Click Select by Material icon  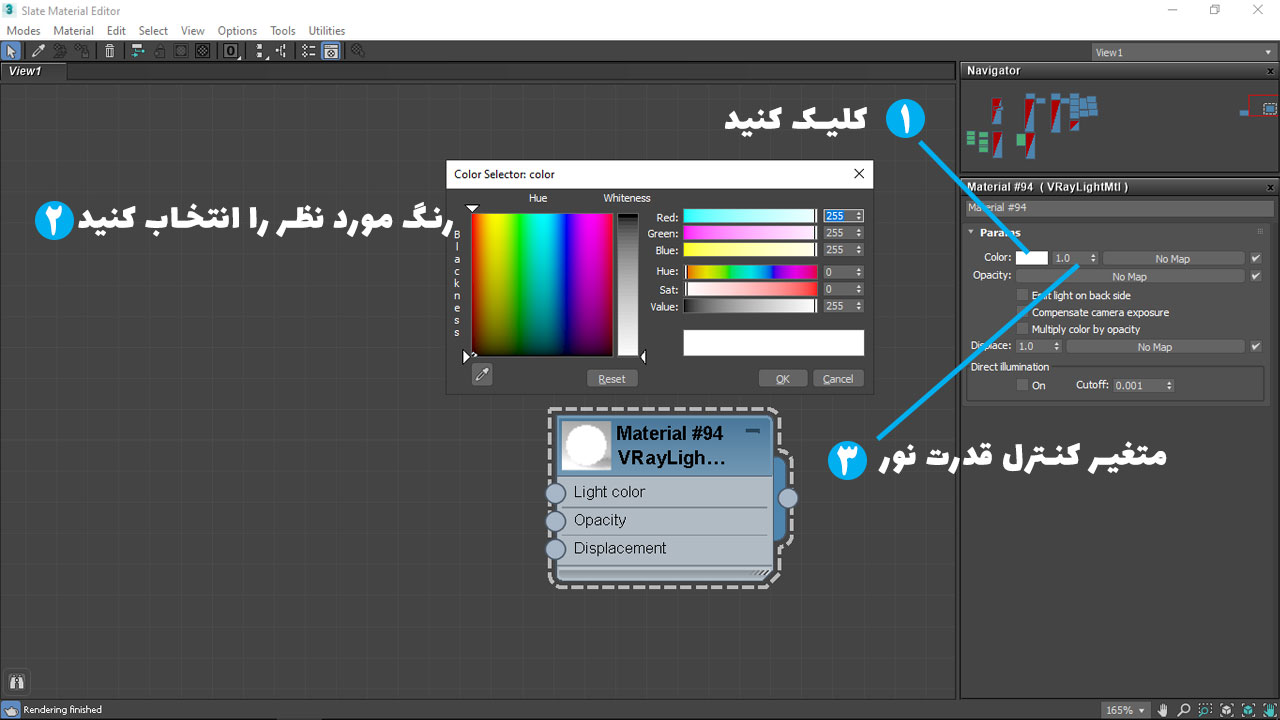[358, 51]
